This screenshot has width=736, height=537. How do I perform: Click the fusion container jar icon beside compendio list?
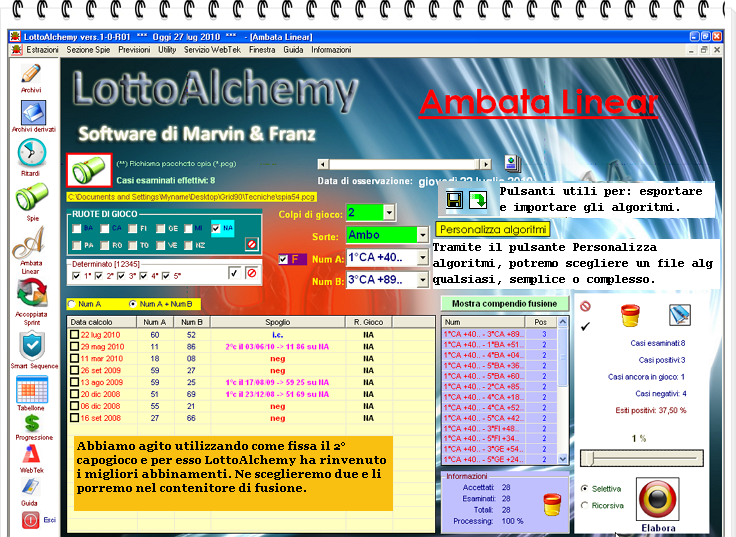pyautogui.click(x=630, y=315)
